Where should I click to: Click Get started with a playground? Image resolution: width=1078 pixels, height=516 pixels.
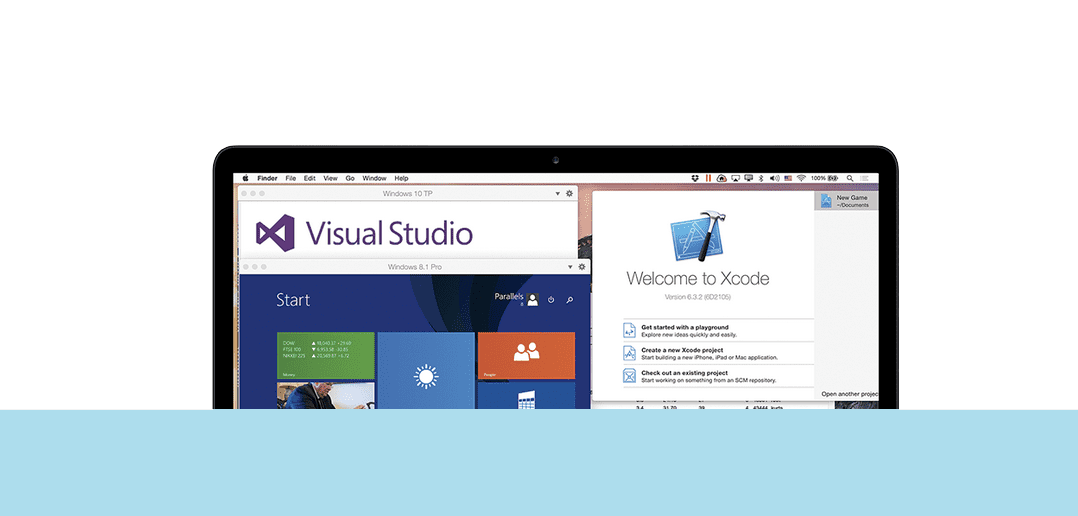click(x=718, y=330)
